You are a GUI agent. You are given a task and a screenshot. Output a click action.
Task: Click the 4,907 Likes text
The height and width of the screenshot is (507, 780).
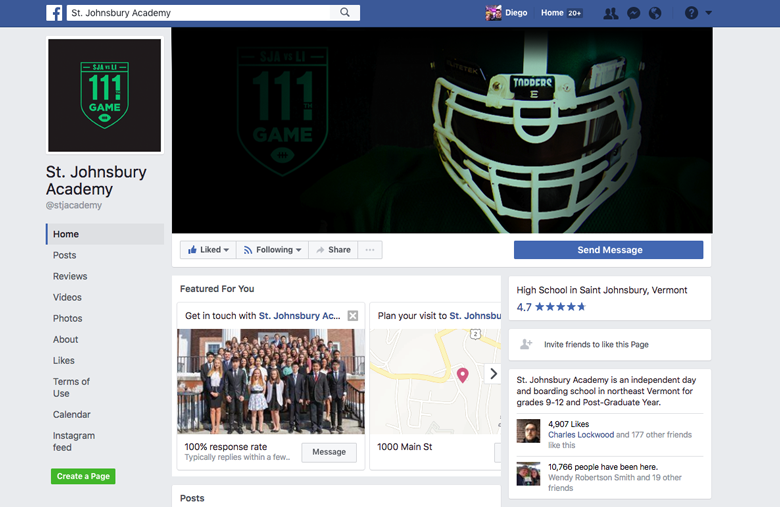click(x=569, y=424)
